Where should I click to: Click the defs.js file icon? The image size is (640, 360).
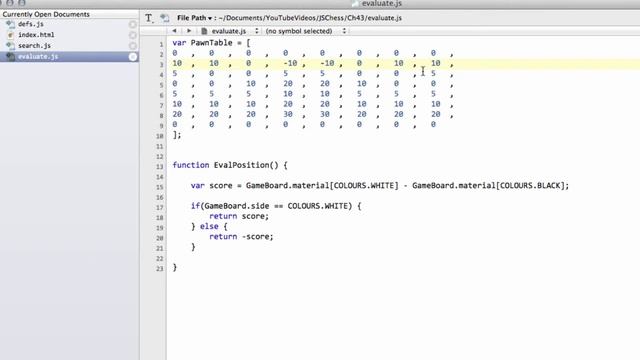point(11,24)
